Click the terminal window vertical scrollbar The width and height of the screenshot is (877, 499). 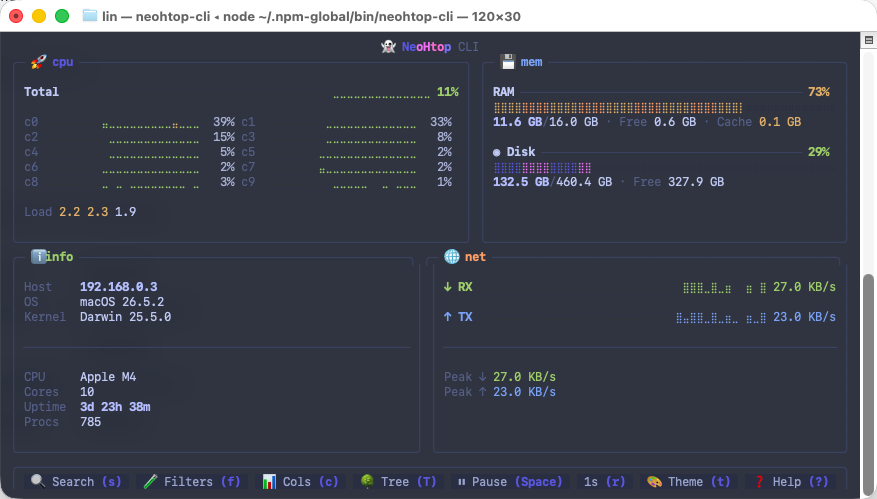point(868,379)
